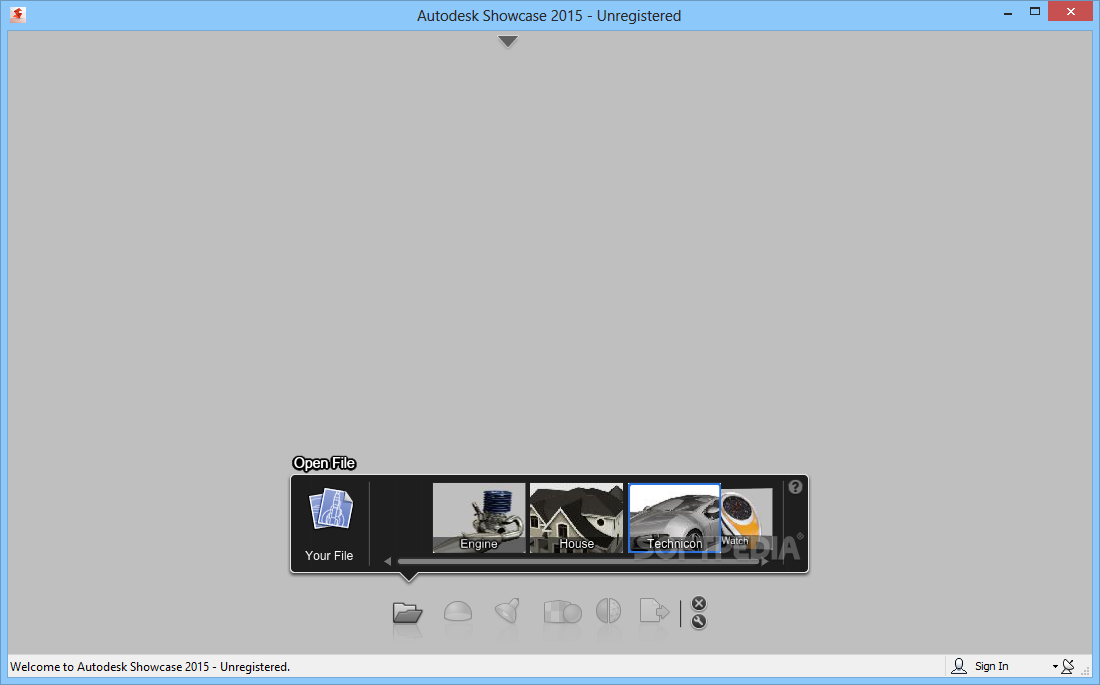The height and width of the screenshot is (685, 1100).
Task: Click the sample list left scroll arrow
Action: point(387,561)
